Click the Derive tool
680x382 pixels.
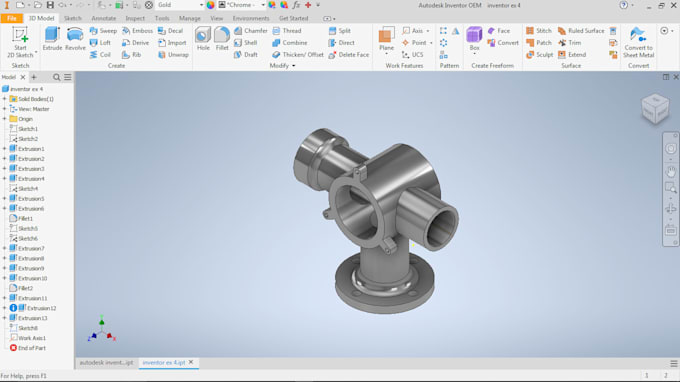click(x=136, y=42)
